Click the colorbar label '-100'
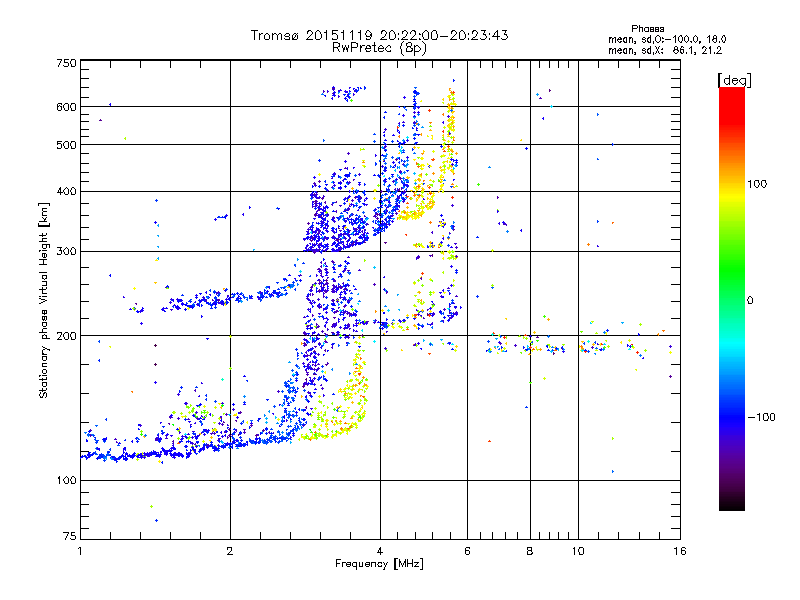Viewport: 800px width, 600px height. point(761,417)
